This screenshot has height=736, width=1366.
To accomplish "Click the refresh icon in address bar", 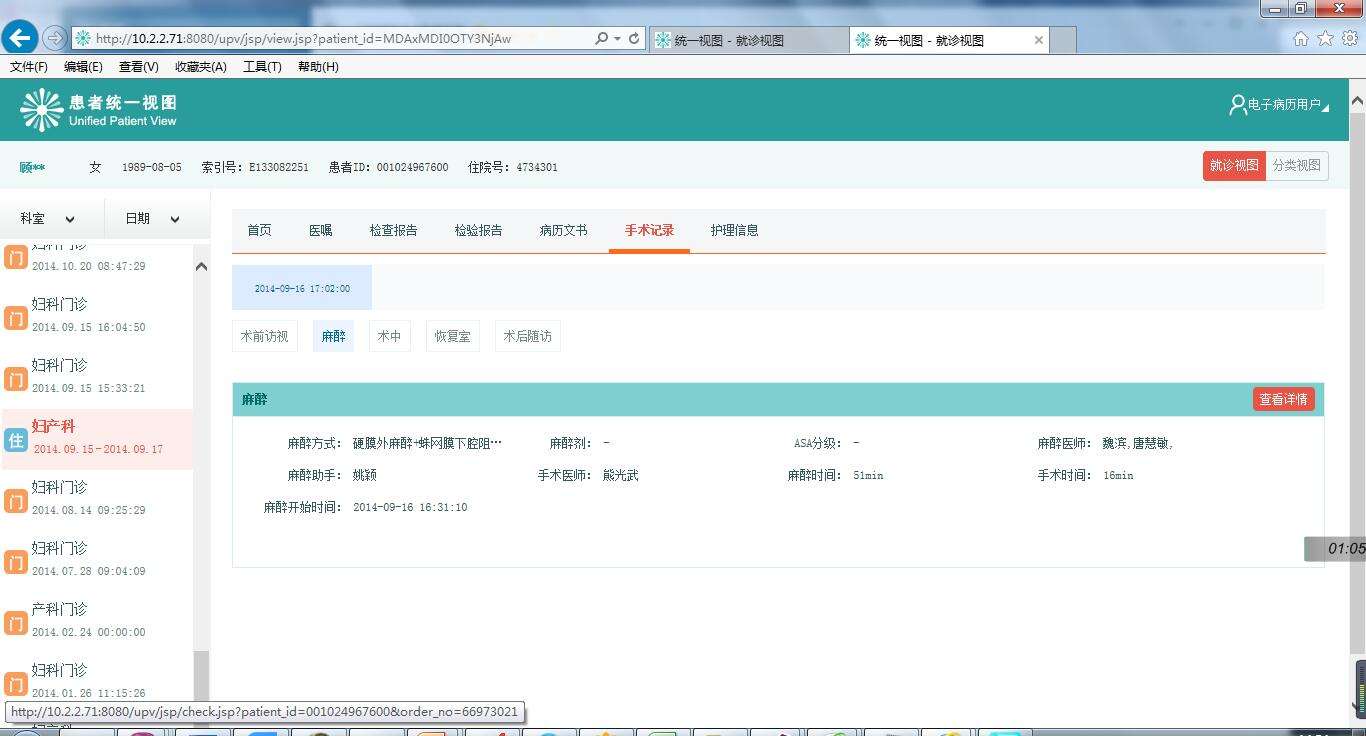I will tap(634, 39).
